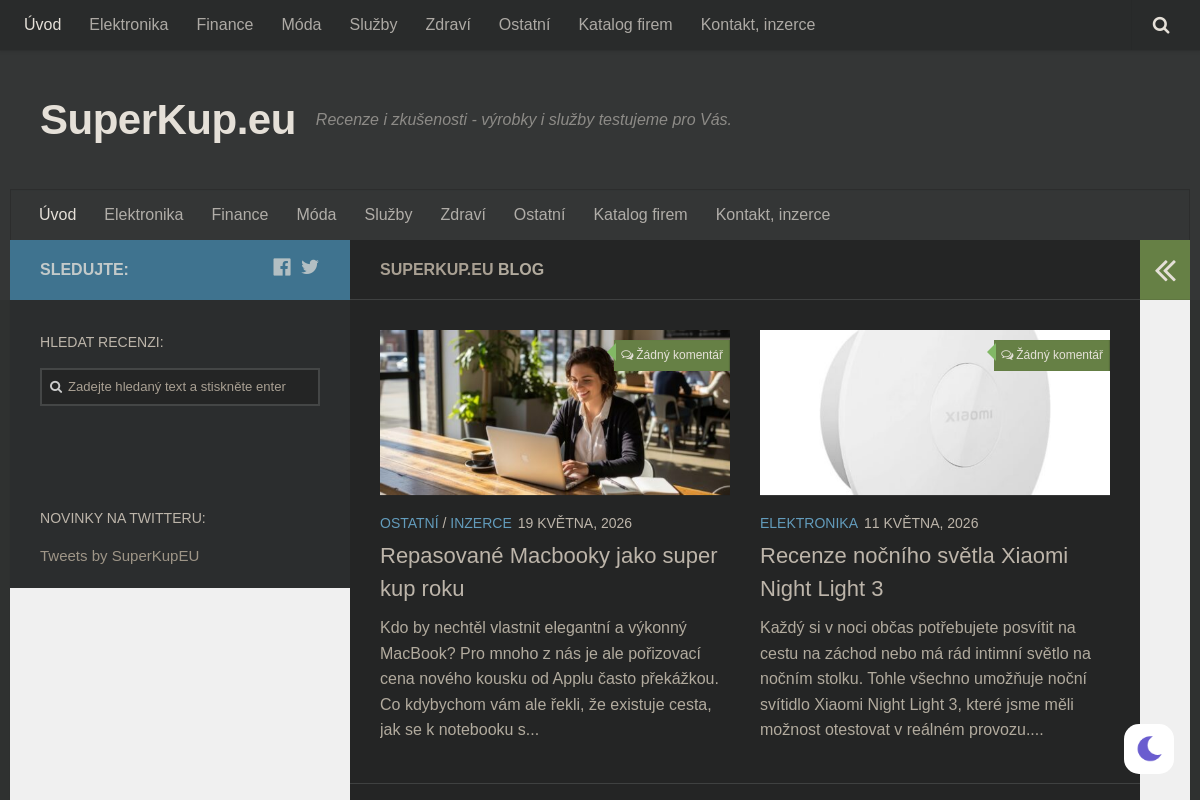Open Zdraví in top navigation bar
1200x800 pixels.
click(x=448, y=25)
